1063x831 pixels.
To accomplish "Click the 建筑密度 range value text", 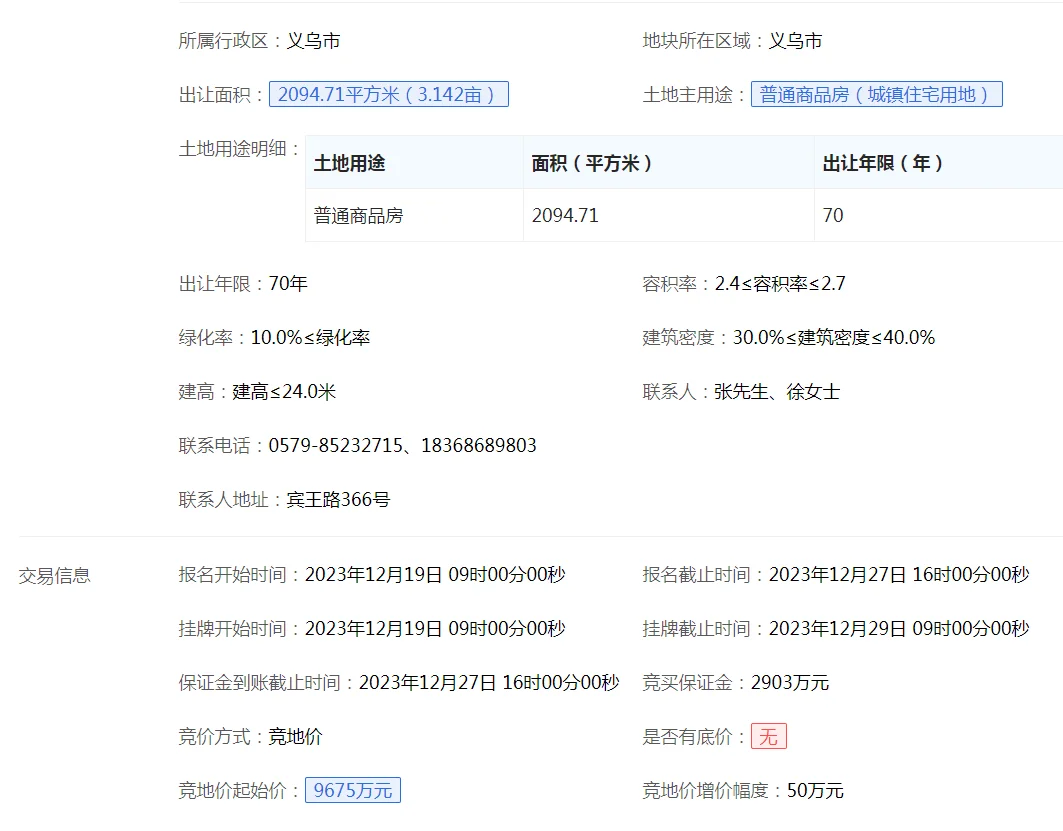I will click(x=834, y=337).
